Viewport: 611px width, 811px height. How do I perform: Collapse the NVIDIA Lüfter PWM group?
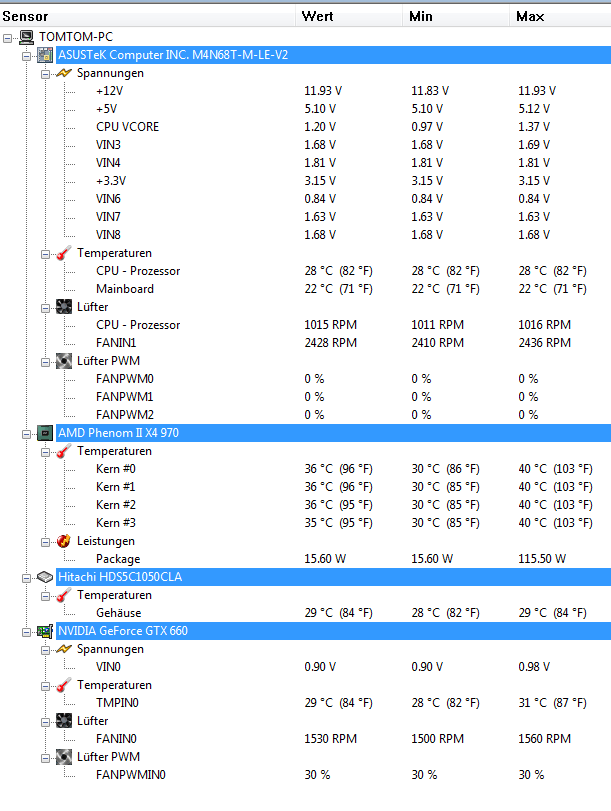click(x=46, y=758)
